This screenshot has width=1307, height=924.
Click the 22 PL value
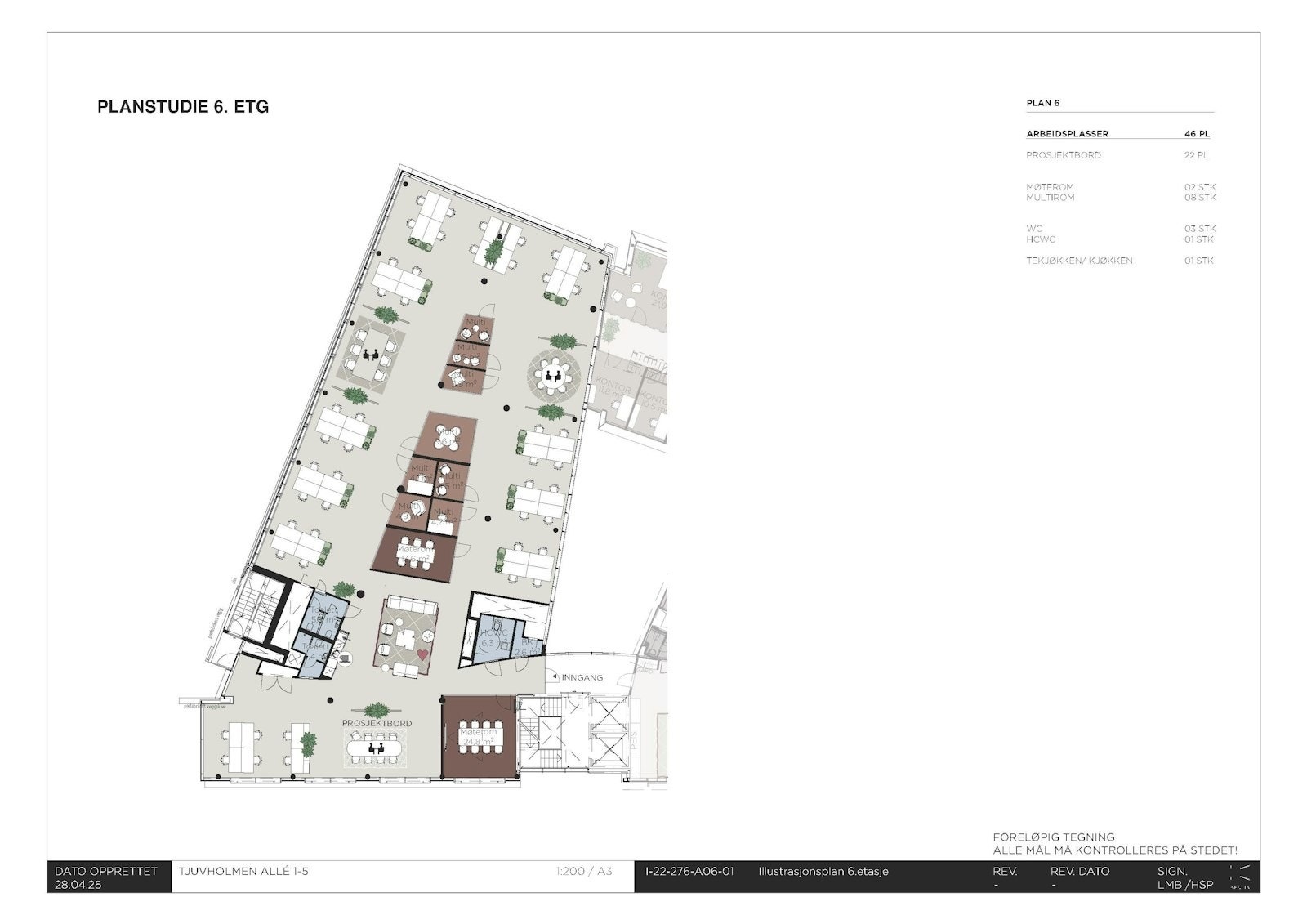[x=1197, y=155]
